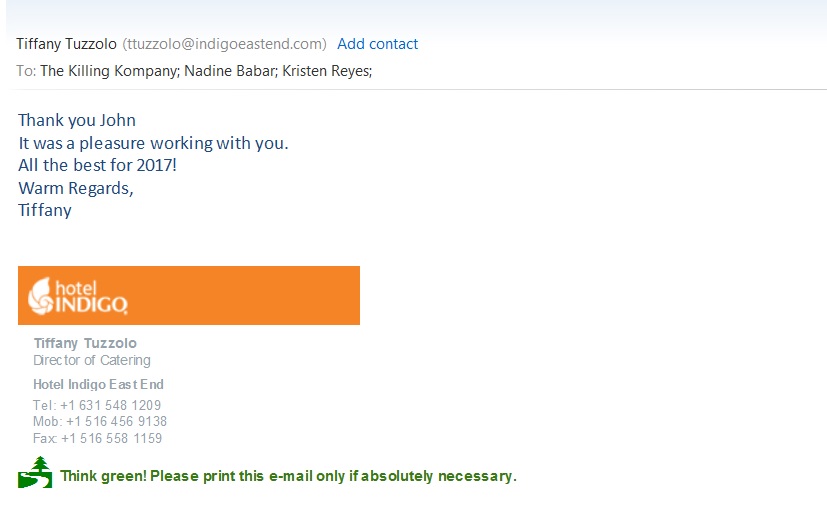This screenshot has height=511, width=827.
Task: Click the green tree Think green icon
Action: (x=35, y=473)
